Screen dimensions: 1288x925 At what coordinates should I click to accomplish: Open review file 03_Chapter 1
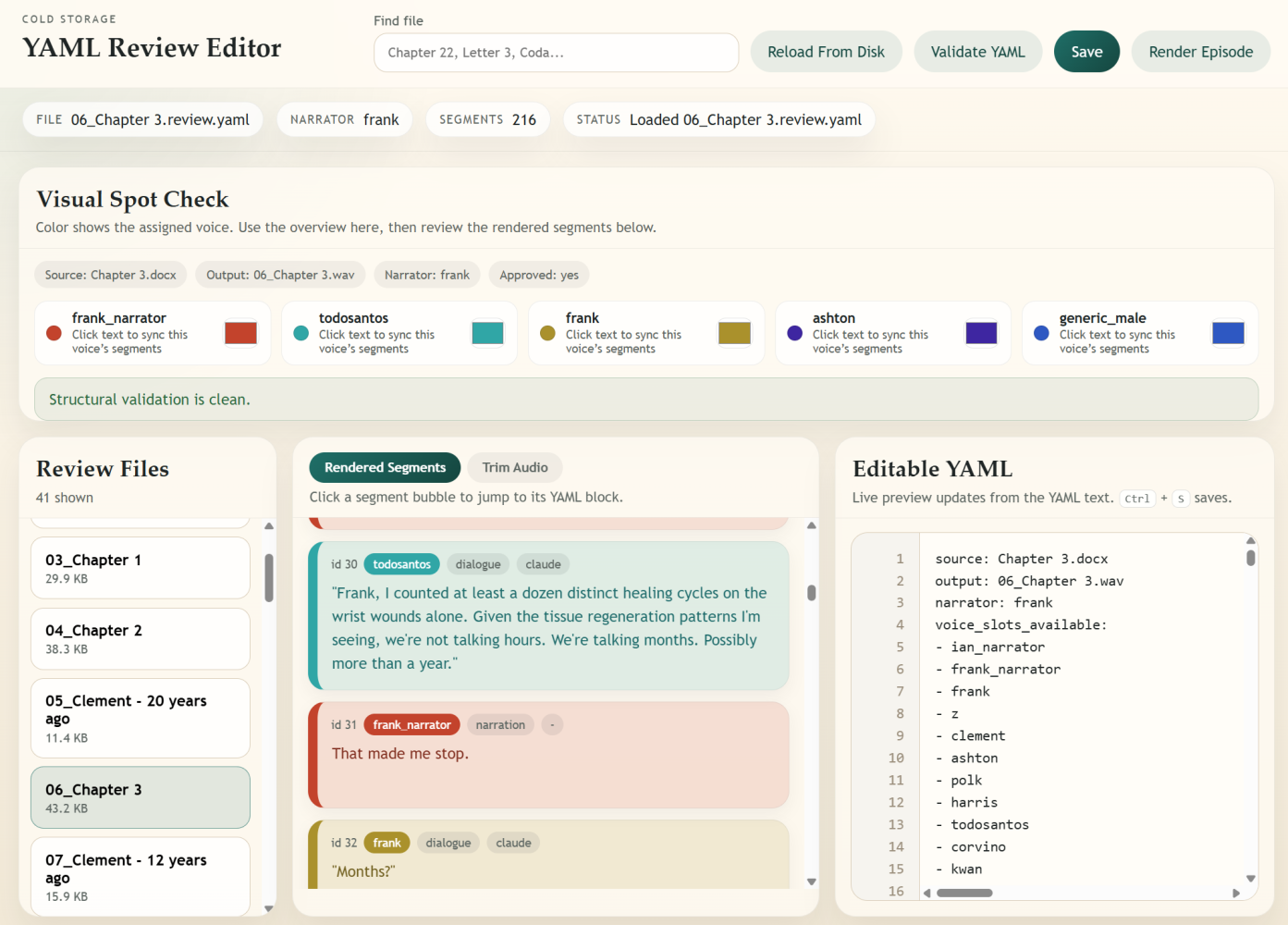(x=141, y=568)
